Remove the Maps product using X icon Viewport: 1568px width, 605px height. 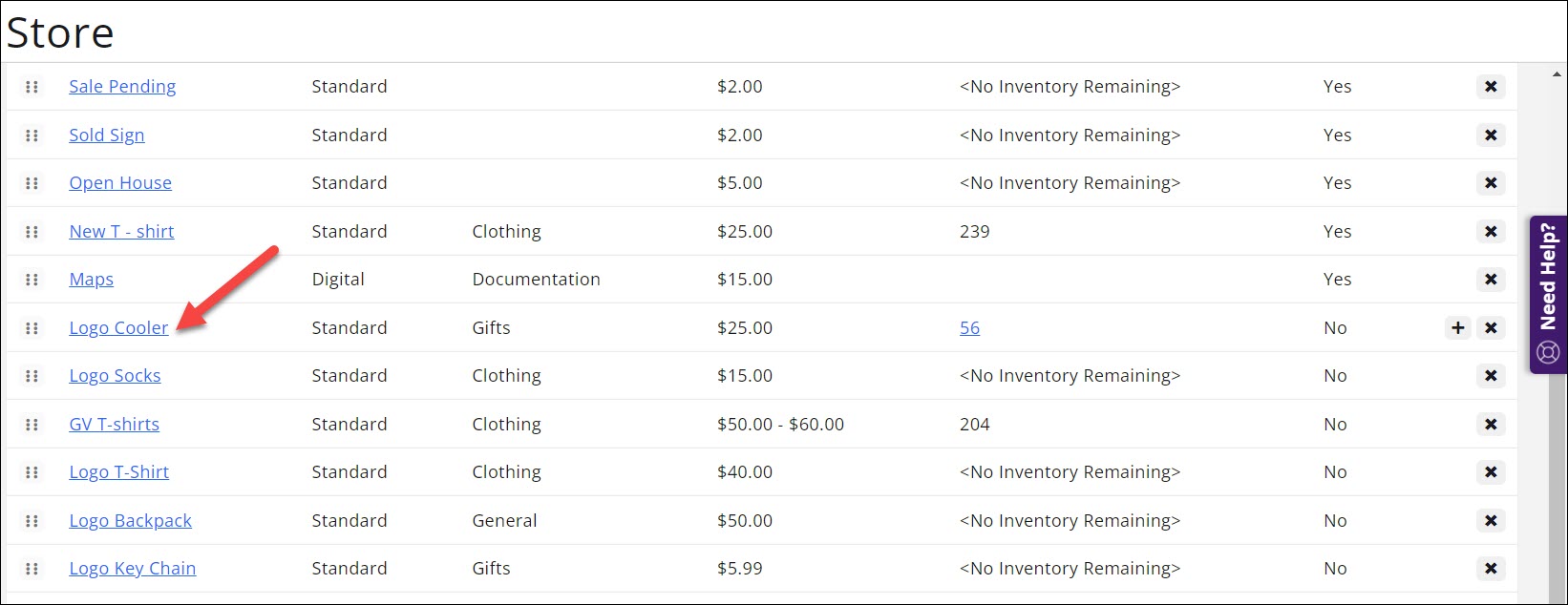pos(1490,280)
